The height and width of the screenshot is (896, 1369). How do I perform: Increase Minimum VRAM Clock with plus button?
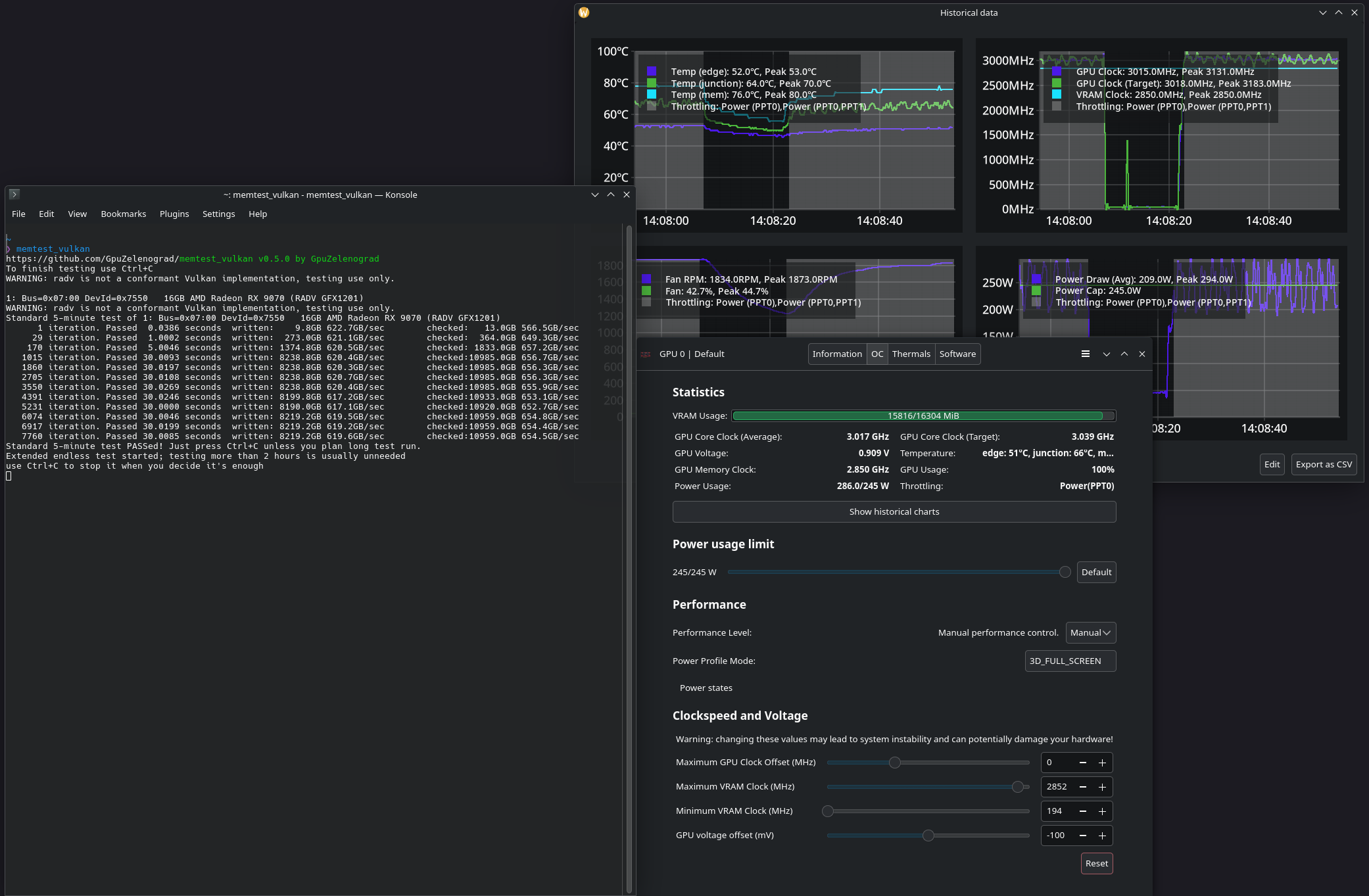[1103, 811]
